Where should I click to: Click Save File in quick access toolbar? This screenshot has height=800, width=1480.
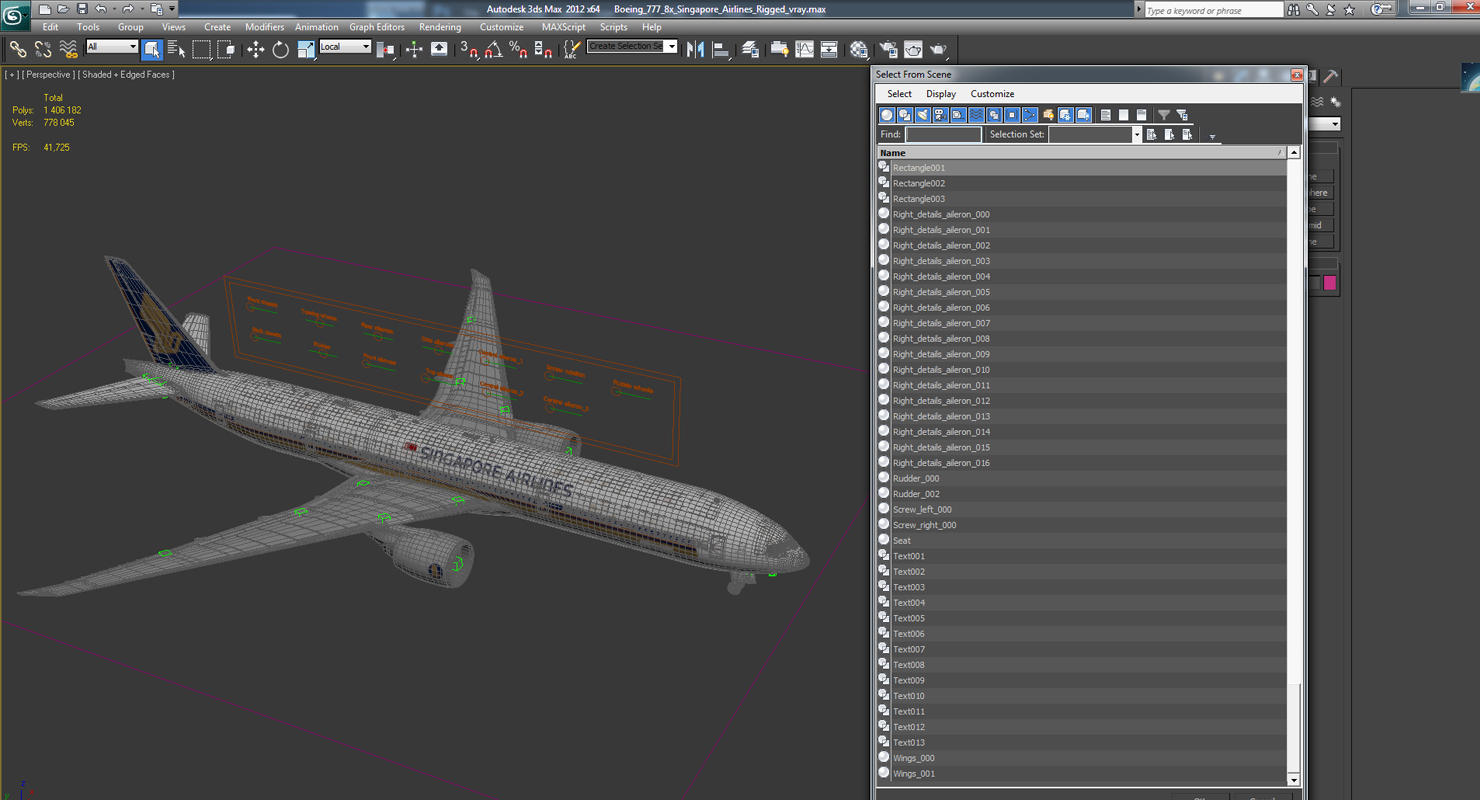tap(82, 9)
